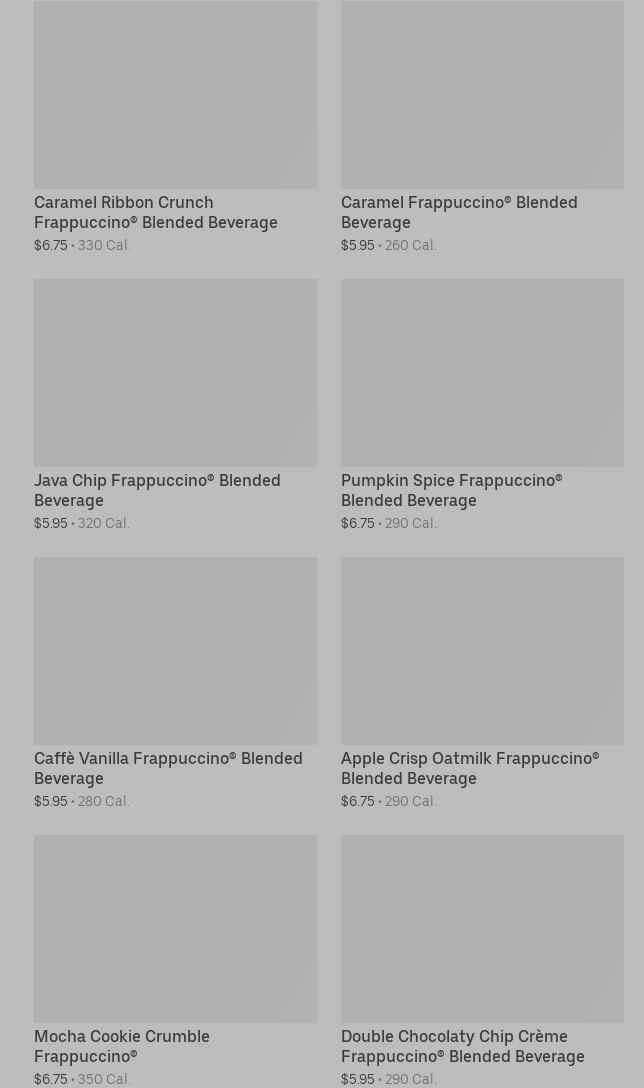The width and height of the screenshot is (644, 1088).
Task: Tap the Apple Crisp Oatmilk Frappuccino image
Action: coord(482,650)
